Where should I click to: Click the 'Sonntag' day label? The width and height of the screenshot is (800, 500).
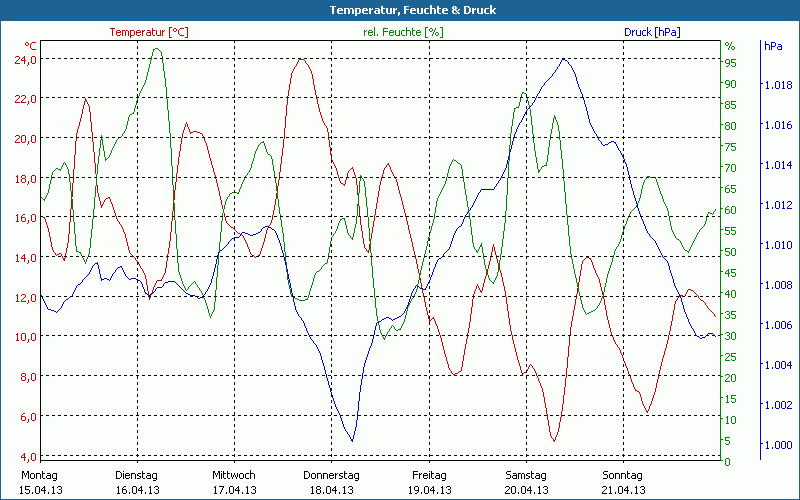(622, 475)
